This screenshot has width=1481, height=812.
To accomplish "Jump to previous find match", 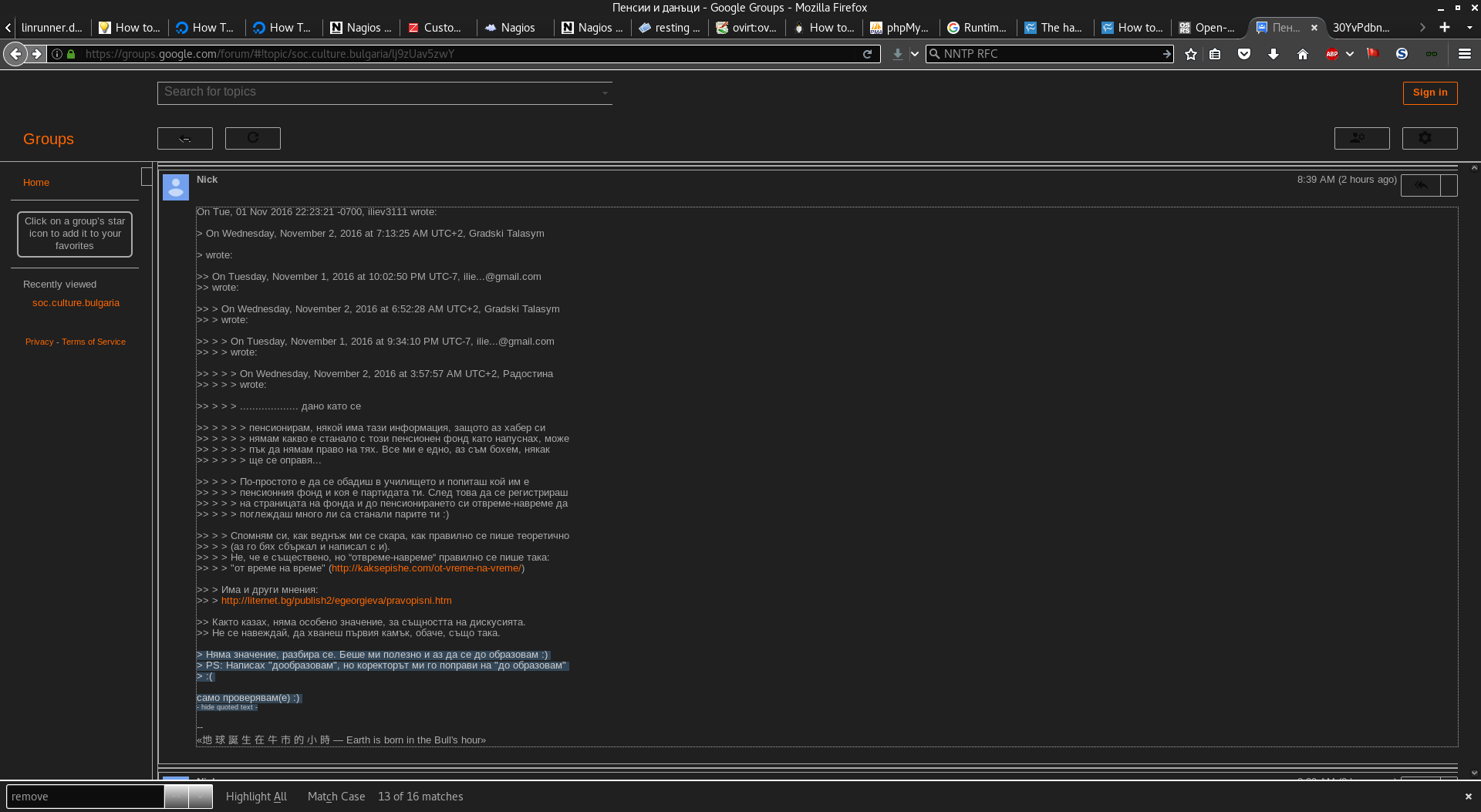I will click(x=176, y=797).
